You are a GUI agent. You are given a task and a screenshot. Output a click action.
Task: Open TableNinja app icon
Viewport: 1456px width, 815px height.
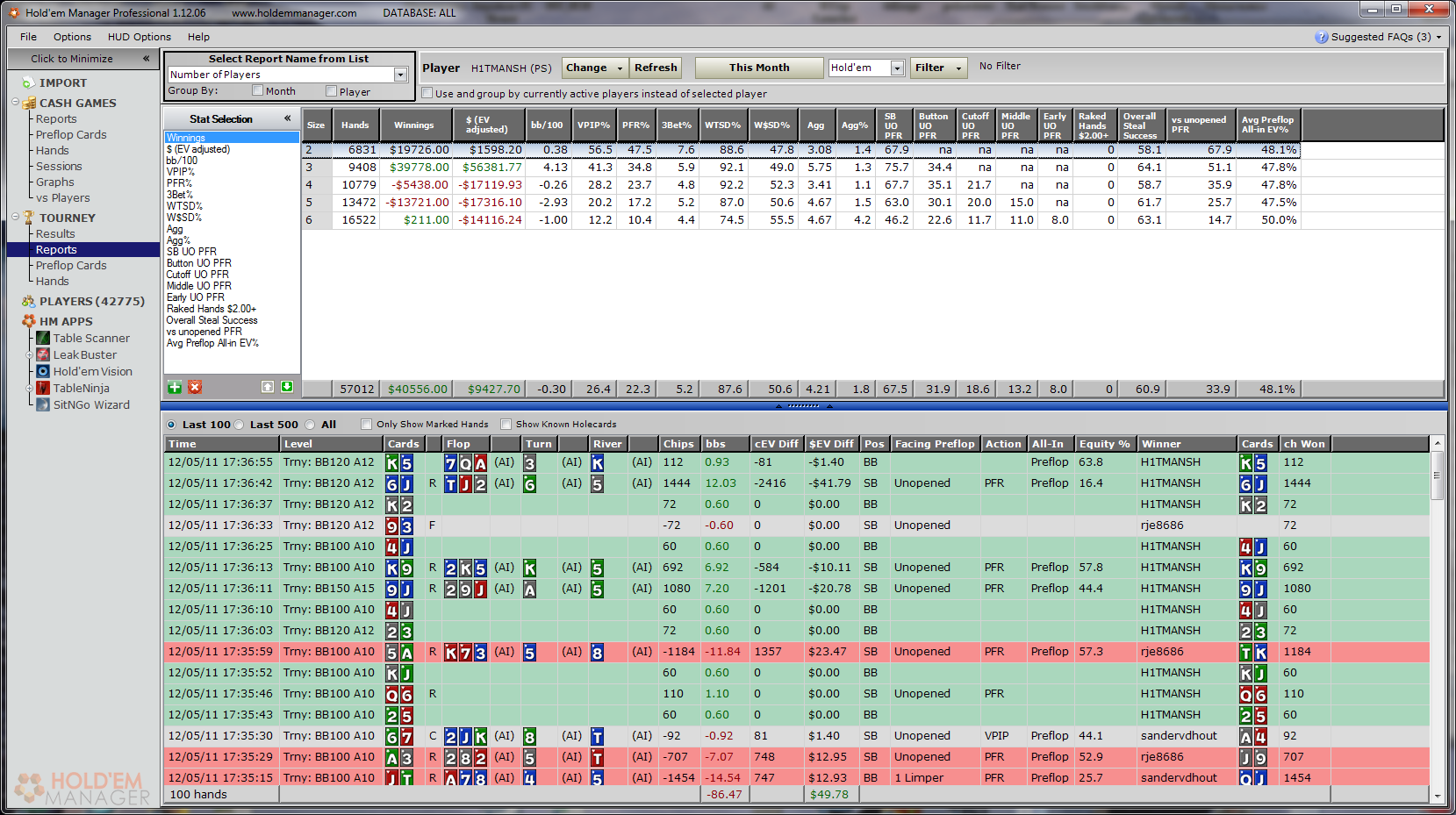point(43,388)
